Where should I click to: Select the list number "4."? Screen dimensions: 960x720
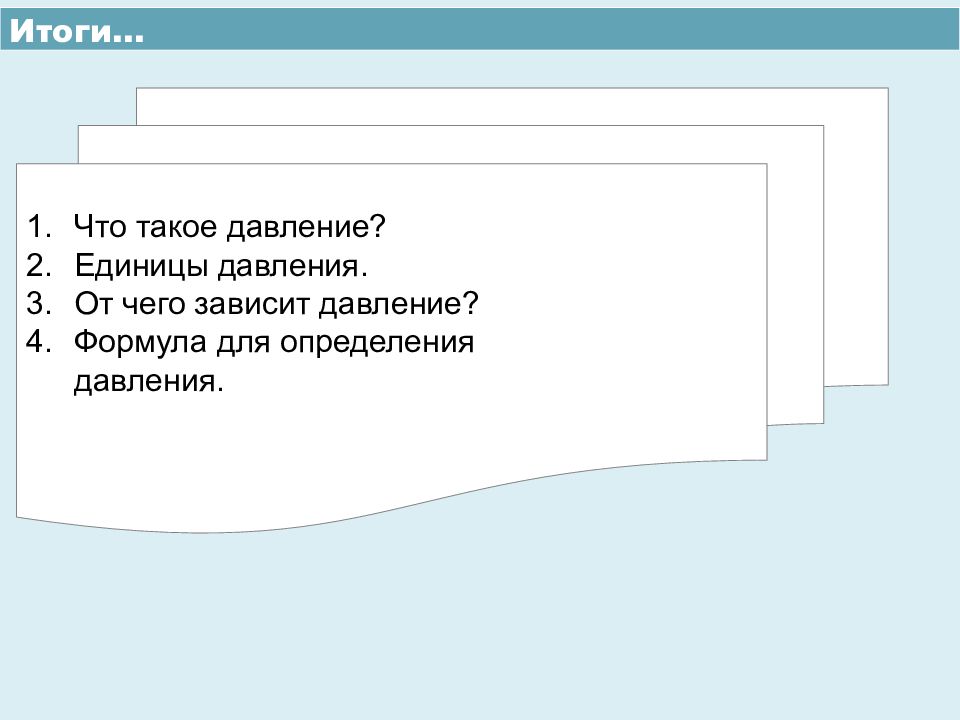tap(38, 343)
